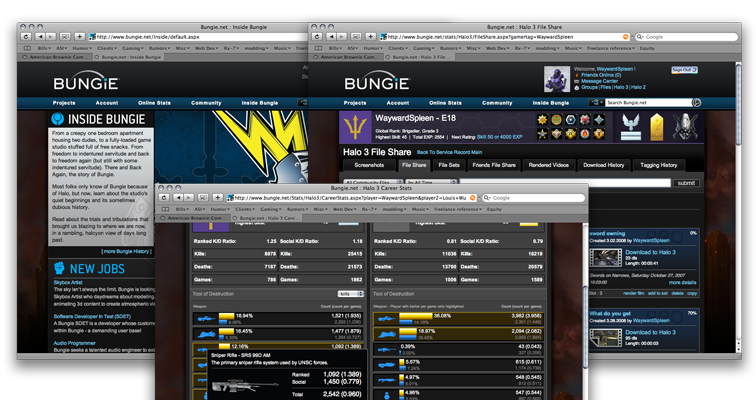Open Community menu in Inside Bungie window
The width and height of the screenshot is (756, 400).
pos(206,103)
